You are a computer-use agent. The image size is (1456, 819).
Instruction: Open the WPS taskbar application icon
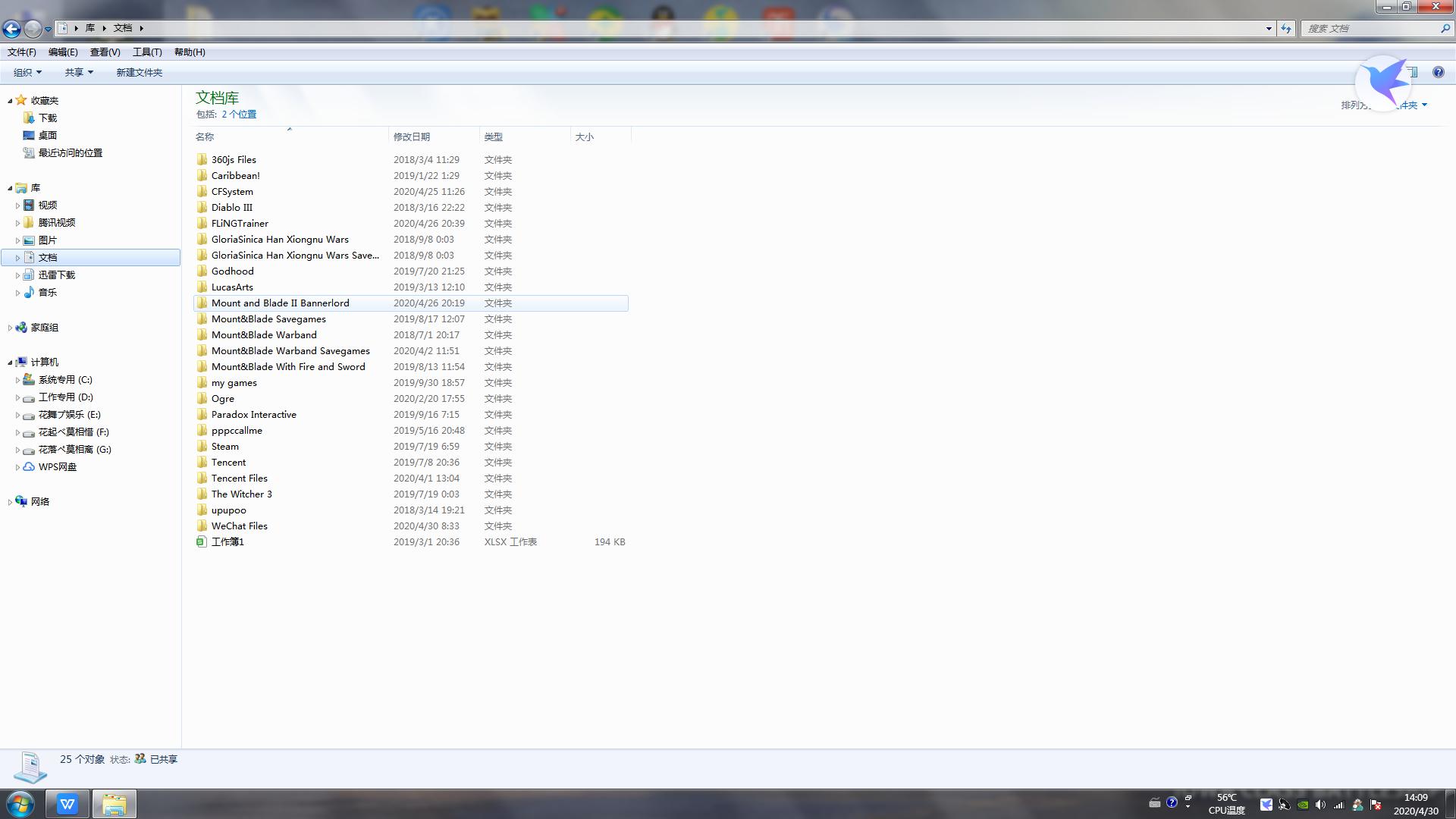(x=67, y=804)
